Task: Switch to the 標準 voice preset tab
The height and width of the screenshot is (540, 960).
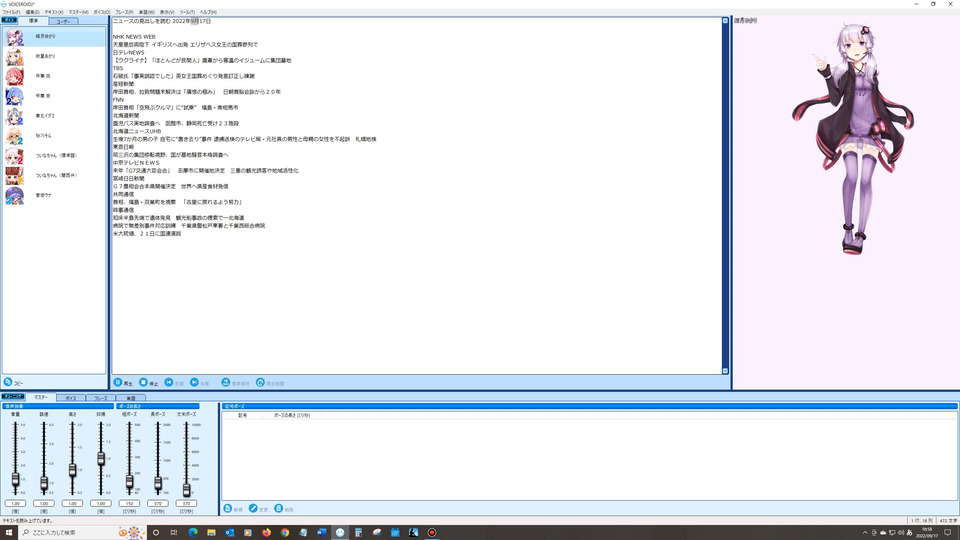Action: point(33,21)
